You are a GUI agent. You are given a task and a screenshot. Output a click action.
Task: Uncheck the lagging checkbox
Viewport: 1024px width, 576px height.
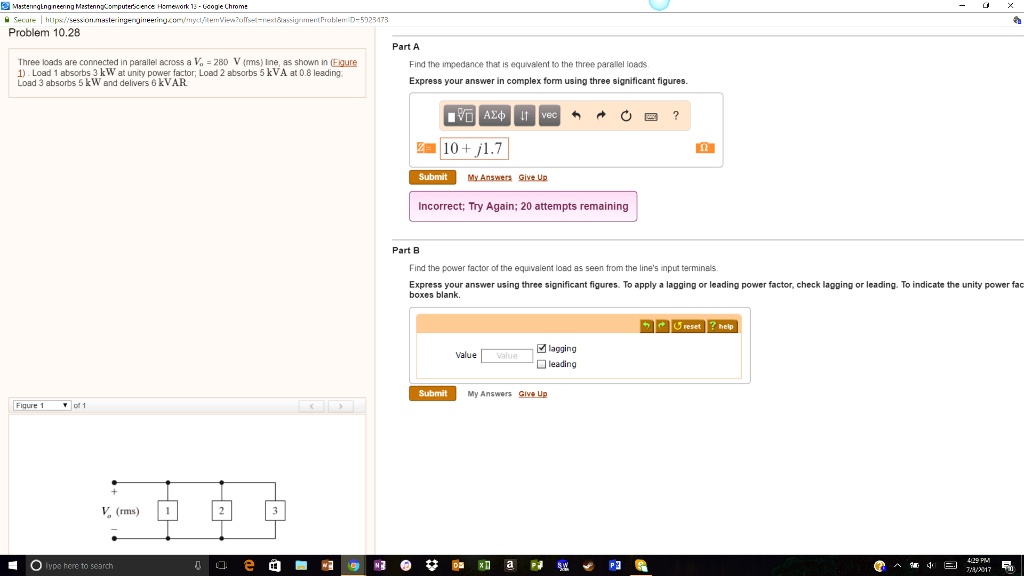click(x=542, y=348)
